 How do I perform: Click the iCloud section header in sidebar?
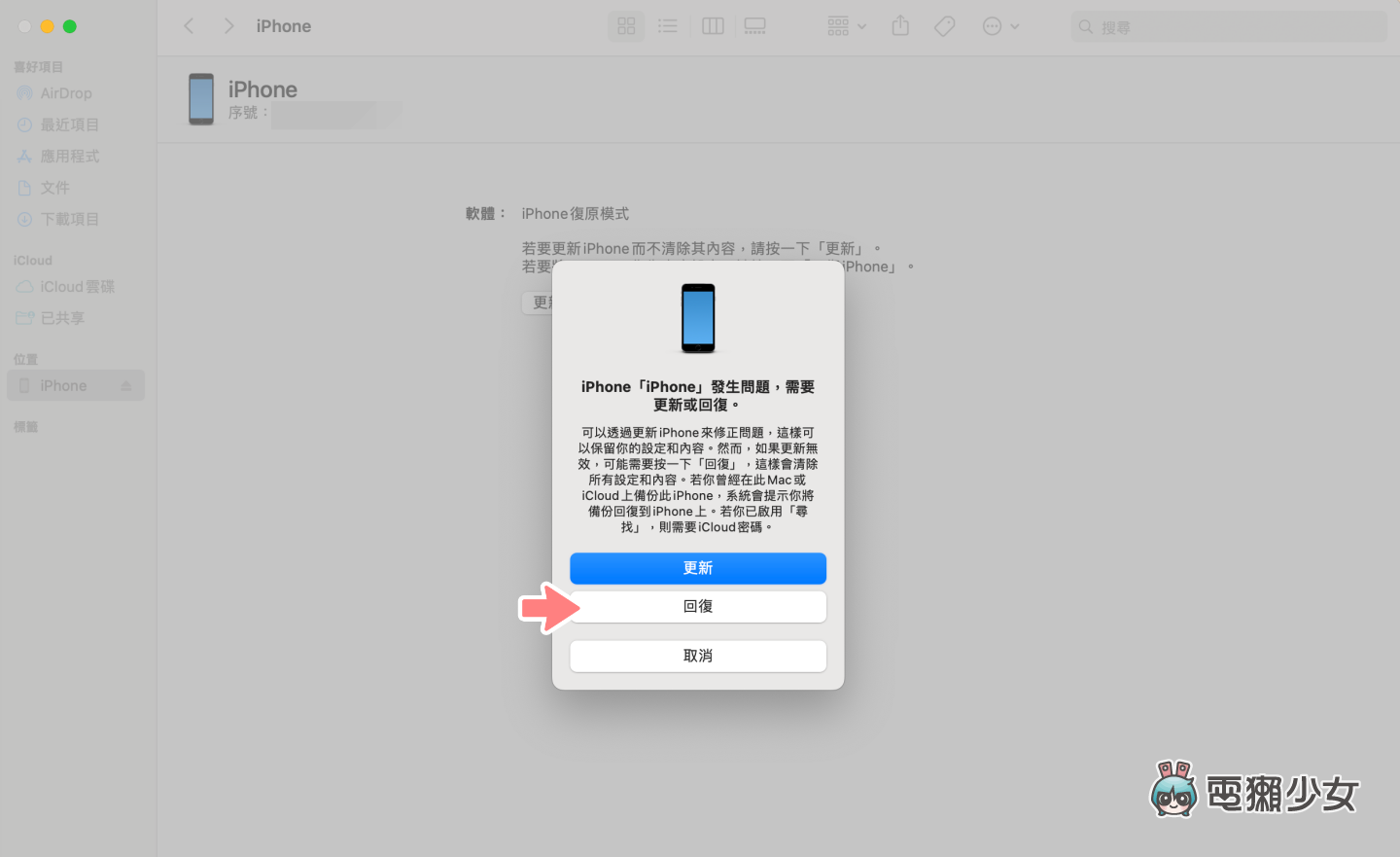pyautogui.click(x=33, y=261)
